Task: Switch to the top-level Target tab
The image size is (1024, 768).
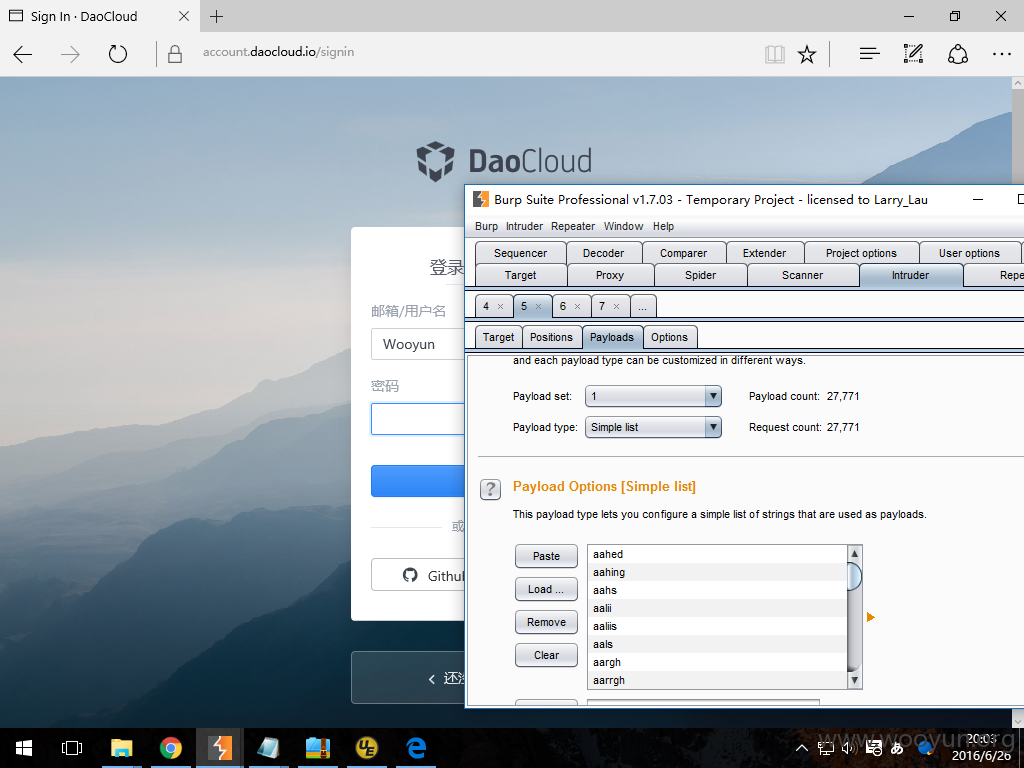Action: coord(520,275)
